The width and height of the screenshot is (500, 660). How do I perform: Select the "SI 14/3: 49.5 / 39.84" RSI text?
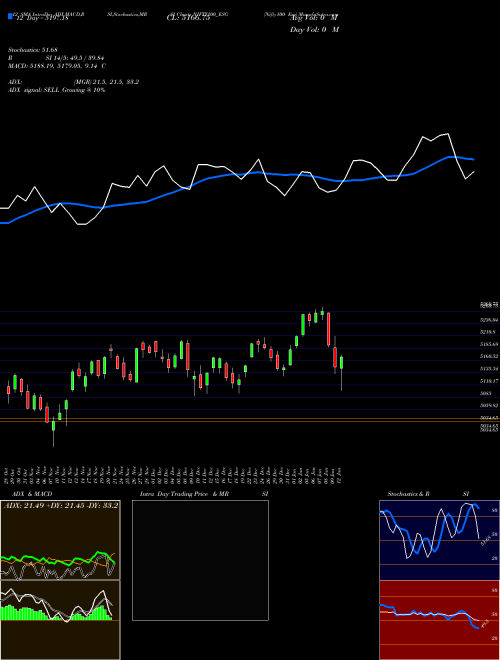click(75, 58)
